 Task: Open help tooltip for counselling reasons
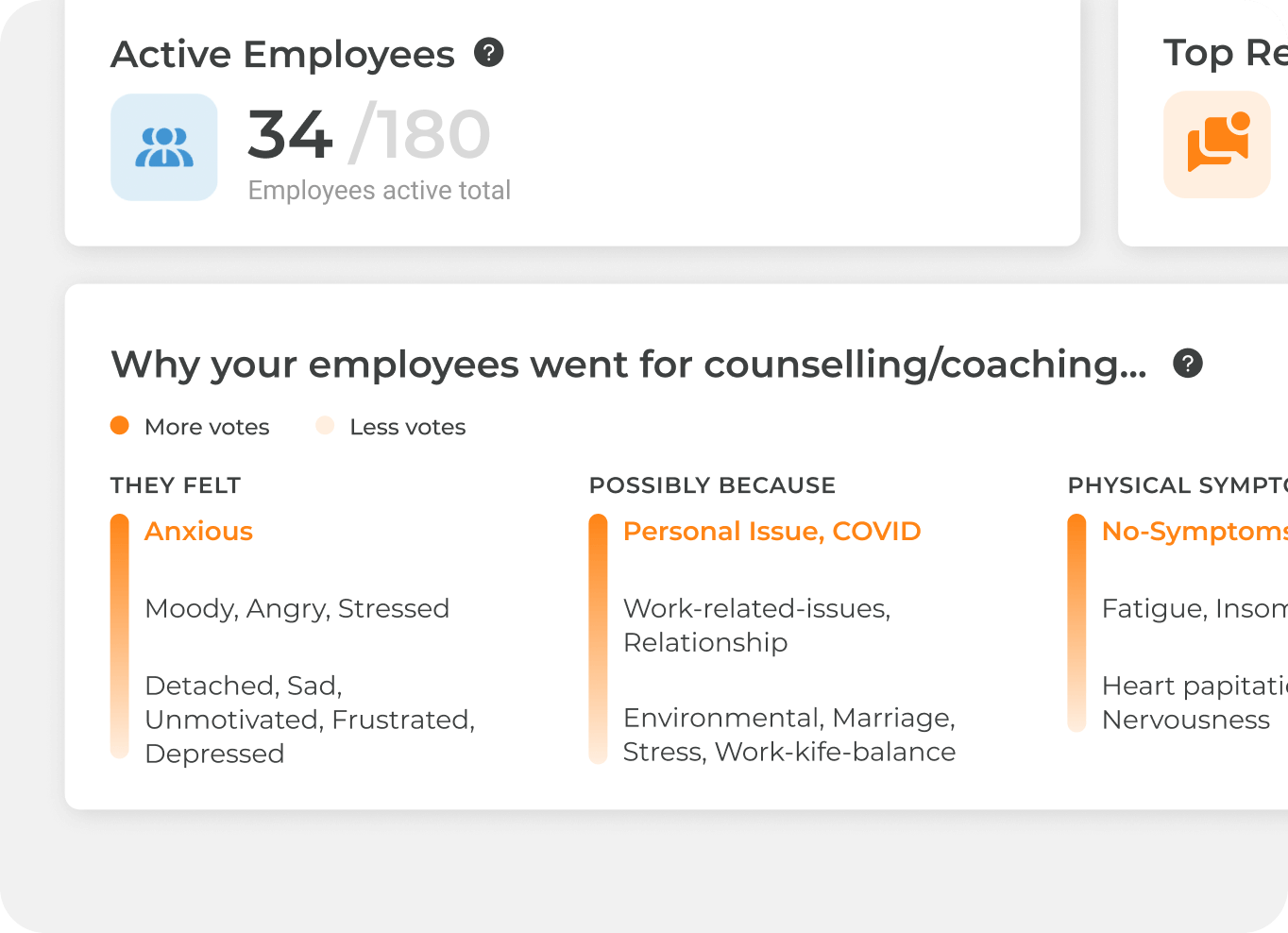click(x=1187, y=364)
